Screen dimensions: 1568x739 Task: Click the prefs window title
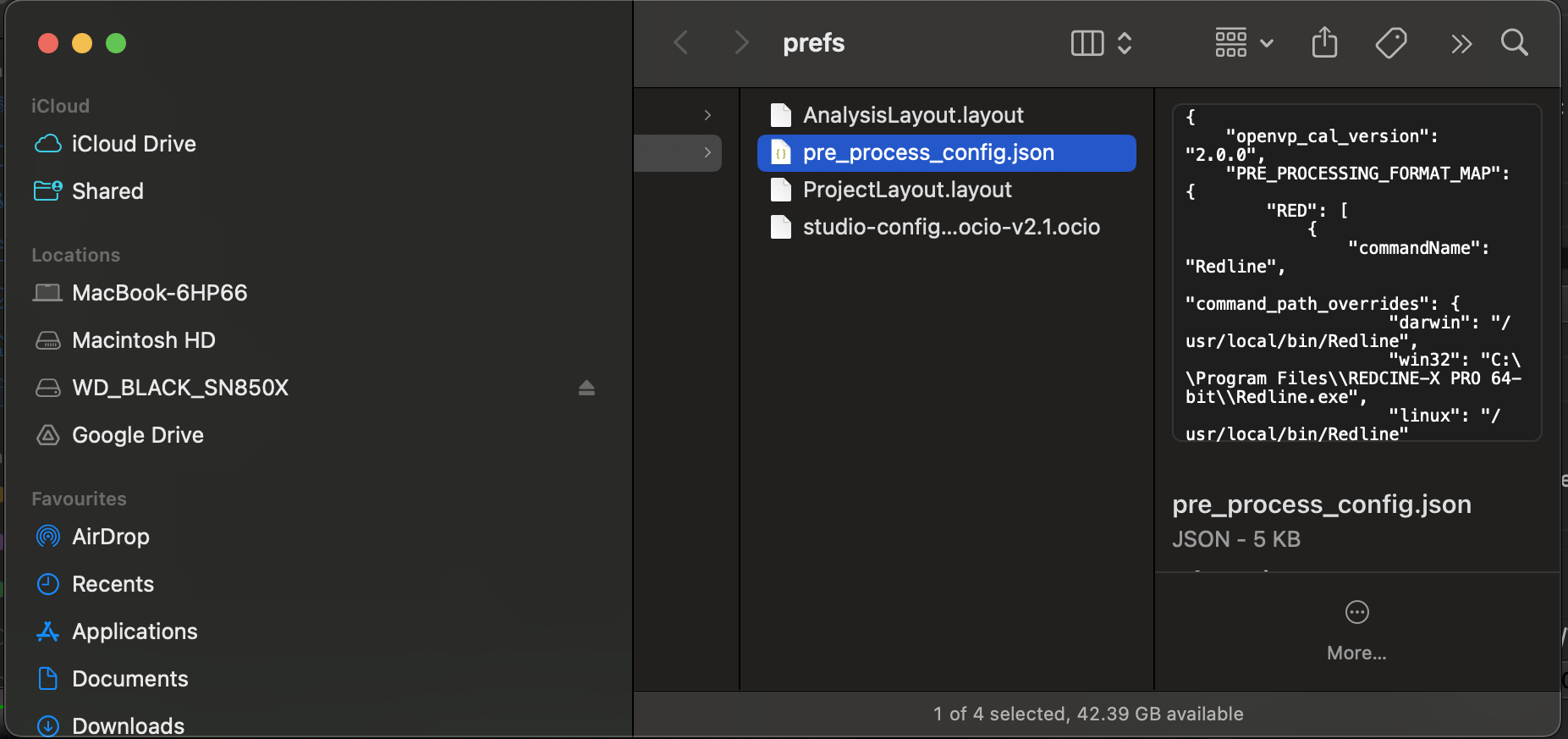click(x=813, y=43)
